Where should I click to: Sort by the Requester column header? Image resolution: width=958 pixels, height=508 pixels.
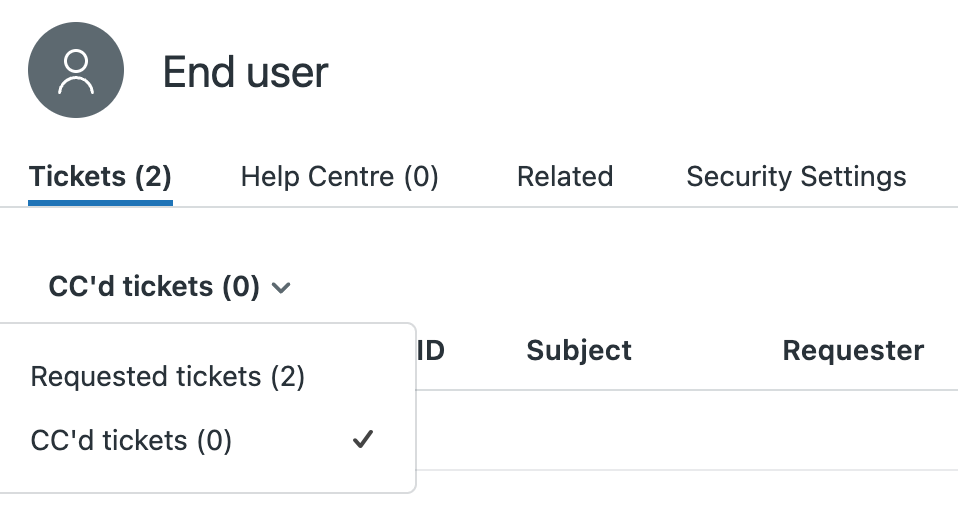[x=852, y=350]
